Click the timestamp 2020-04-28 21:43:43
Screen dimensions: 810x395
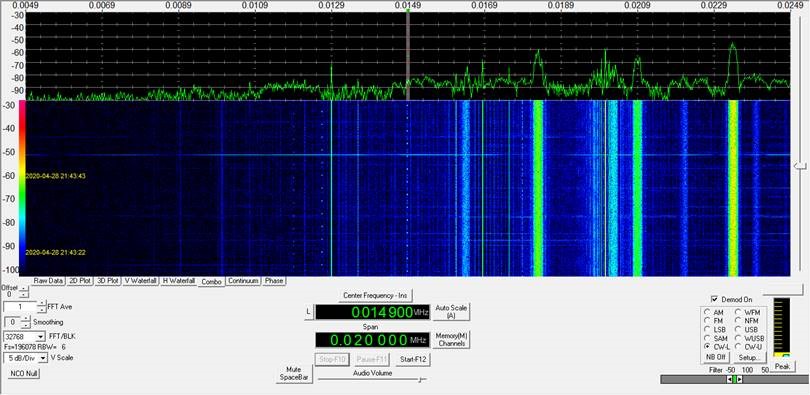[55, 176]
